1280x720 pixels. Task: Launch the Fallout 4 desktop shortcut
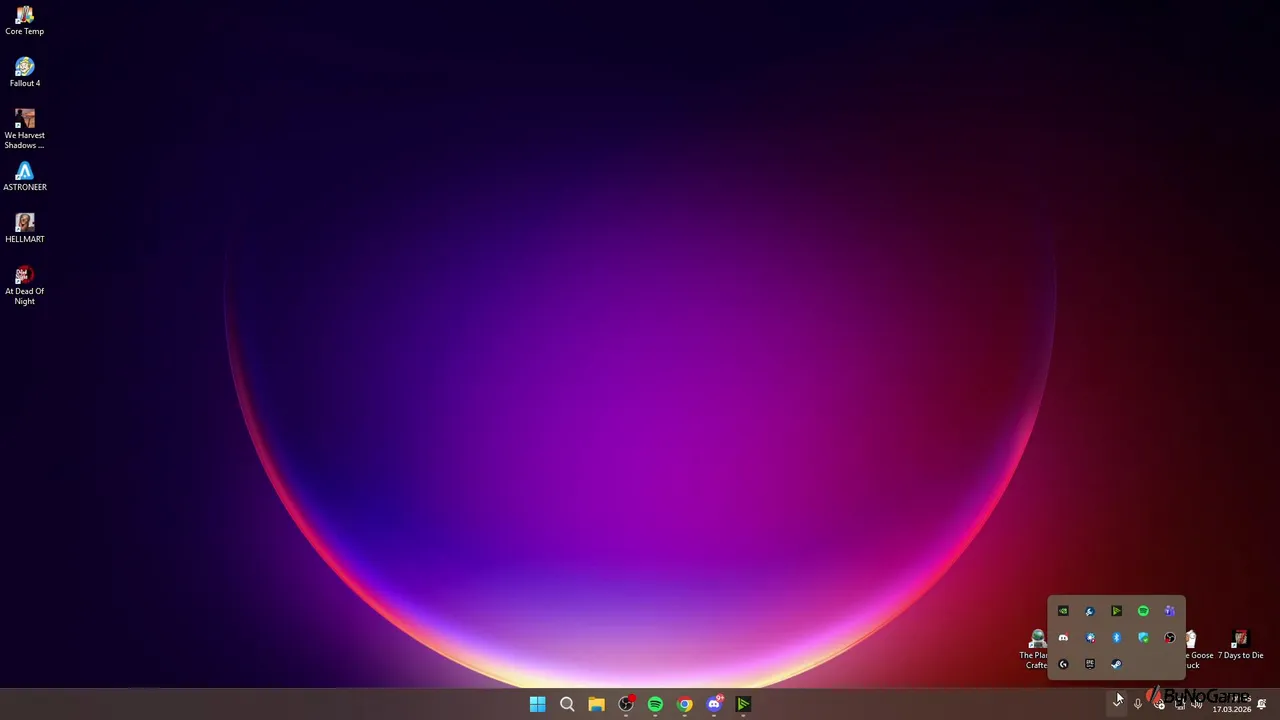coord(24,72)
